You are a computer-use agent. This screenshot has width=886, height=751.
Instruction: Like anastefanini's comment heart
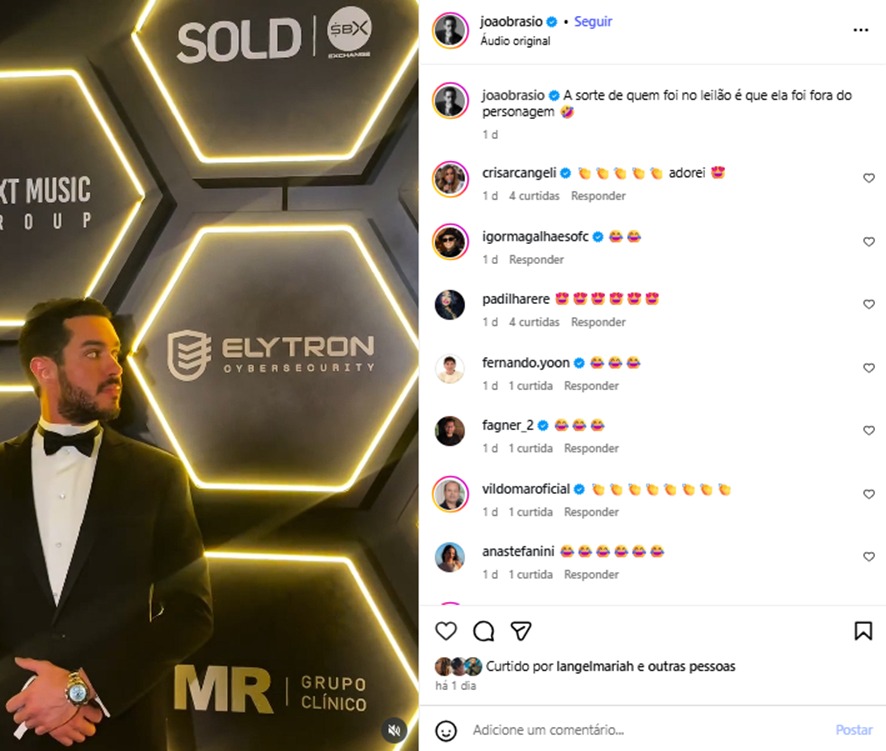[868, 557]
